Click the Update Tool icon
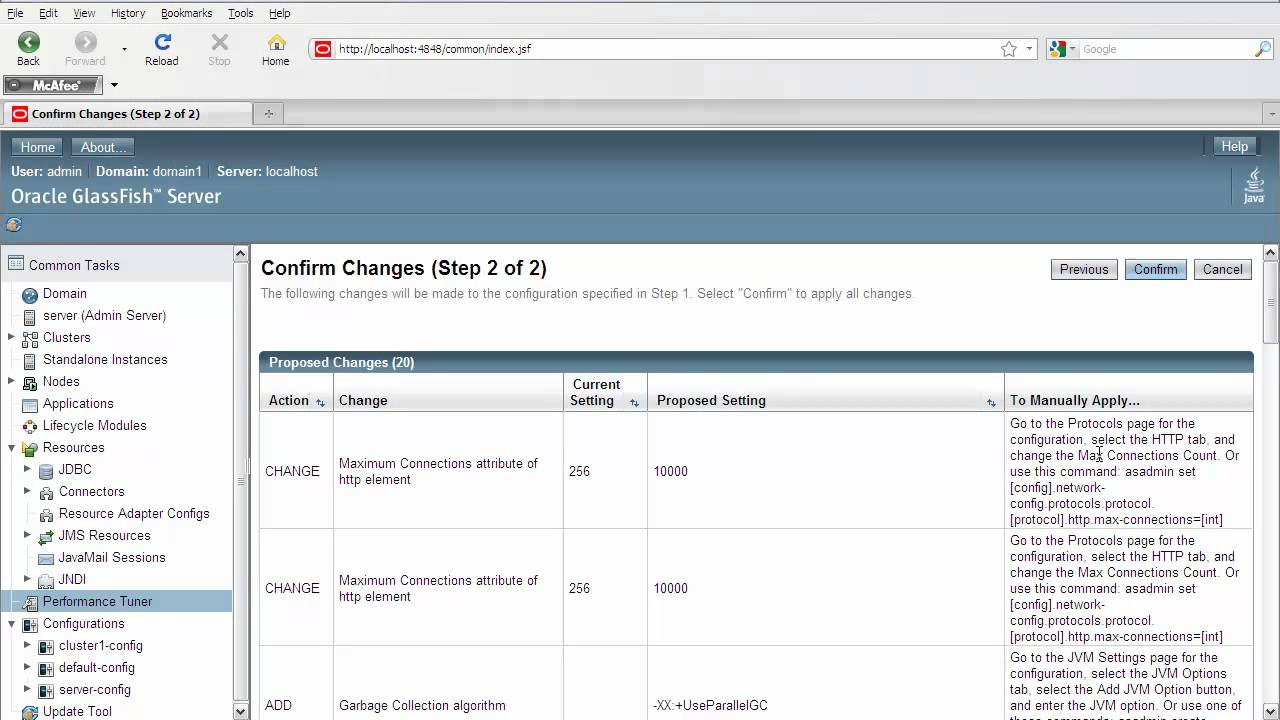 [x=30, y=712]
